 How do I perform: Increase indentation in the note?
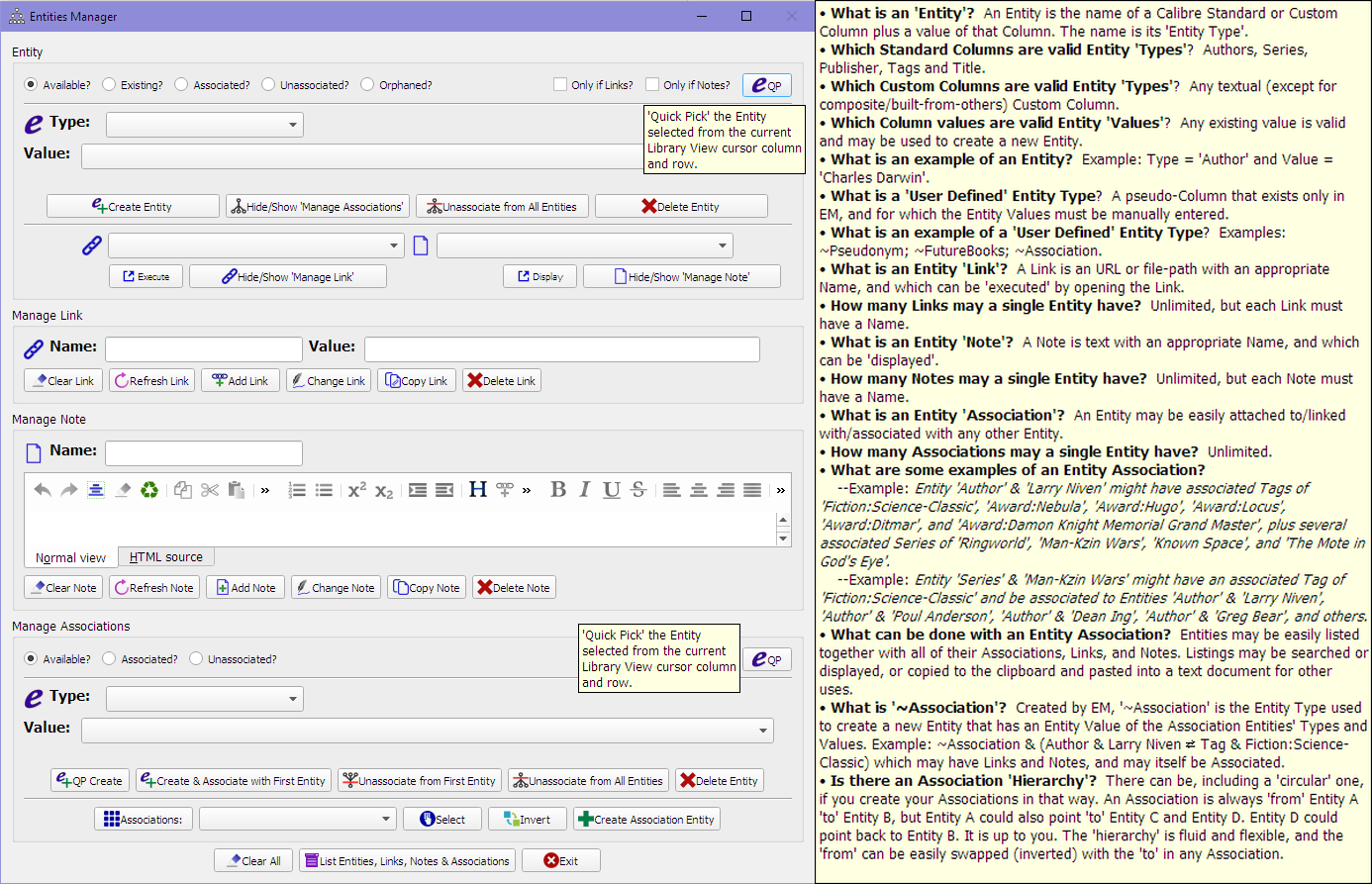(418, 490)
